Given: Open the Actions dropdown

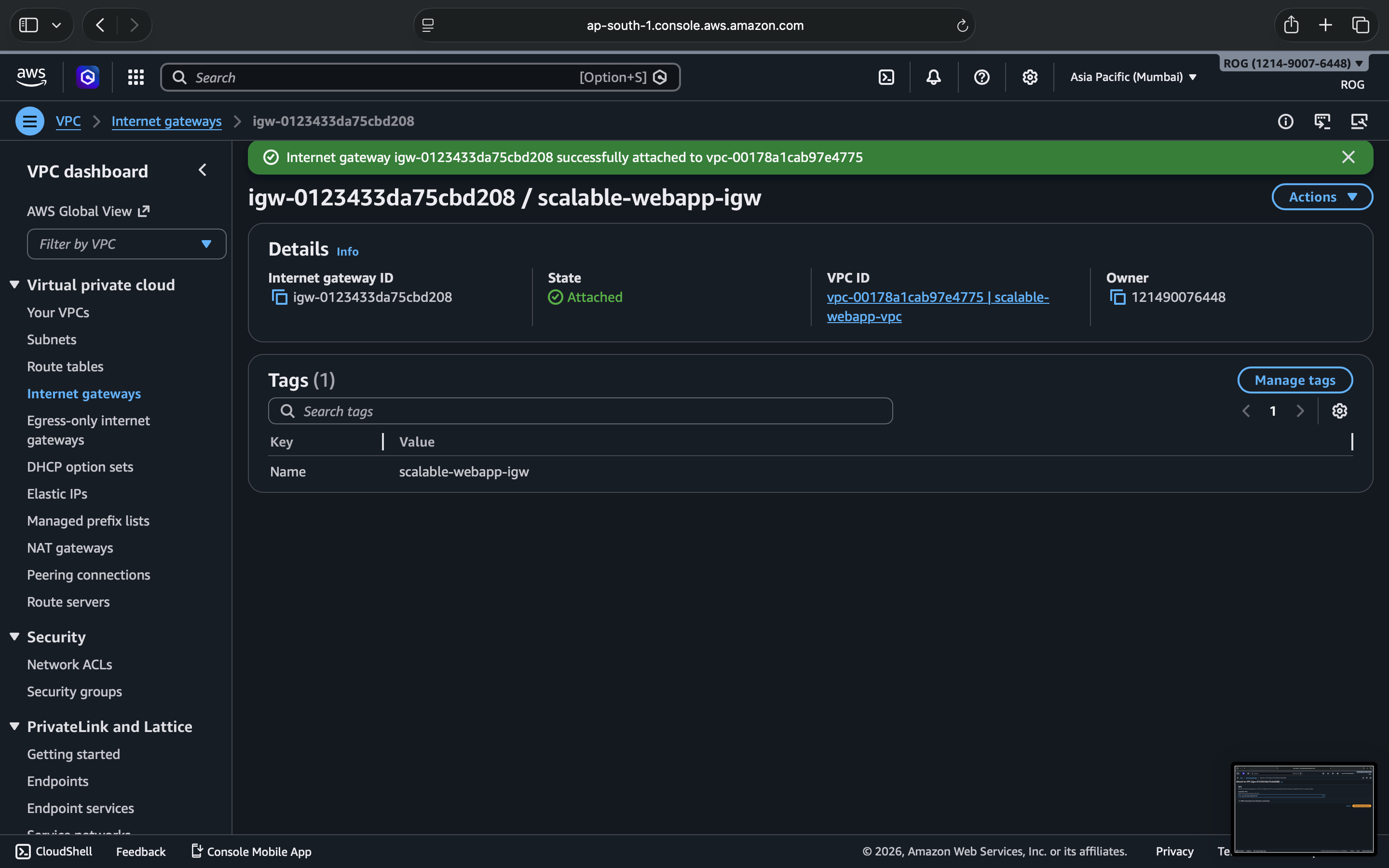Looking at the screenshot, I should (1322, 197).
